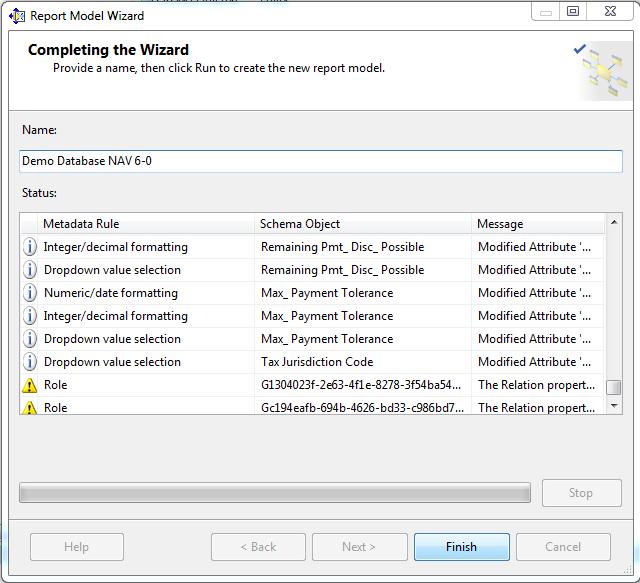This screenshot has width=640, height=583.
Task: Click info icon of Tax Jurisdiction Code row
Action: (29, 362)
